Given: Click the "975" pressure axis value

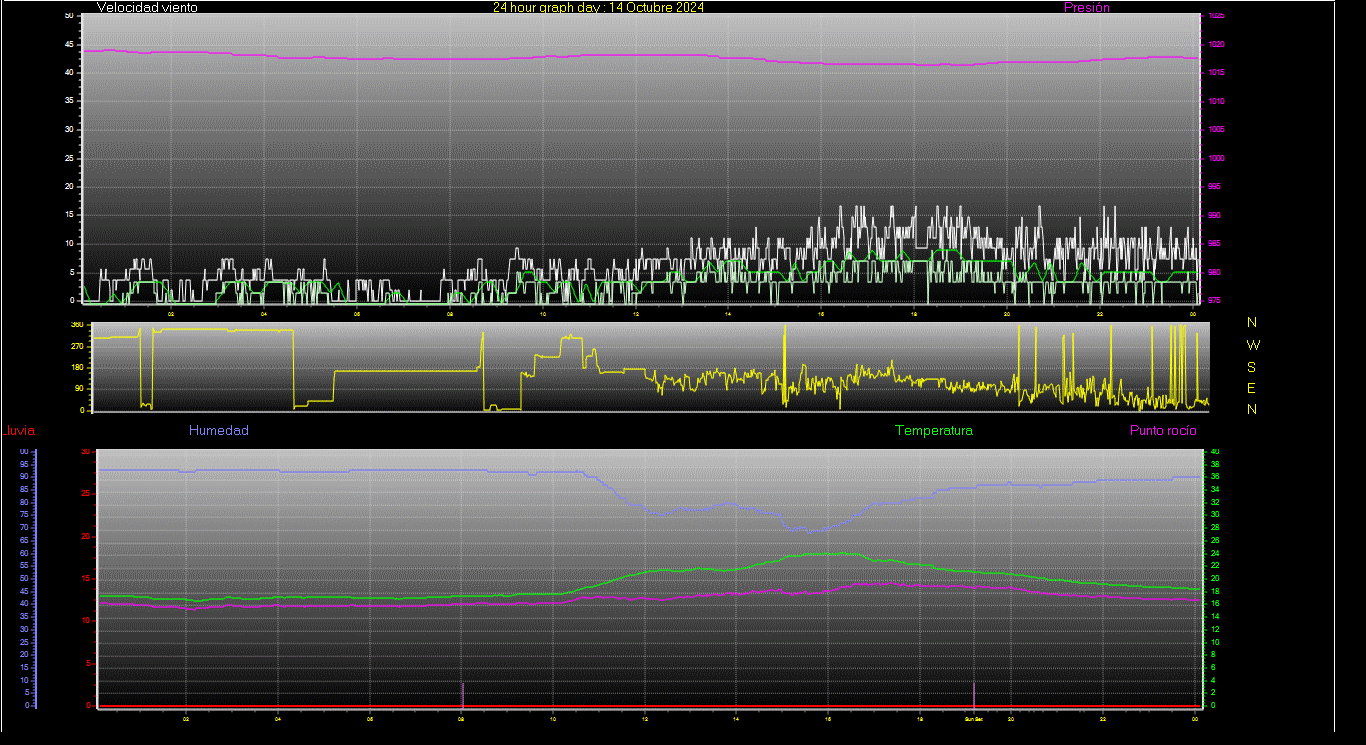Looking at the screenshot, I should [x=1213, y=300].
